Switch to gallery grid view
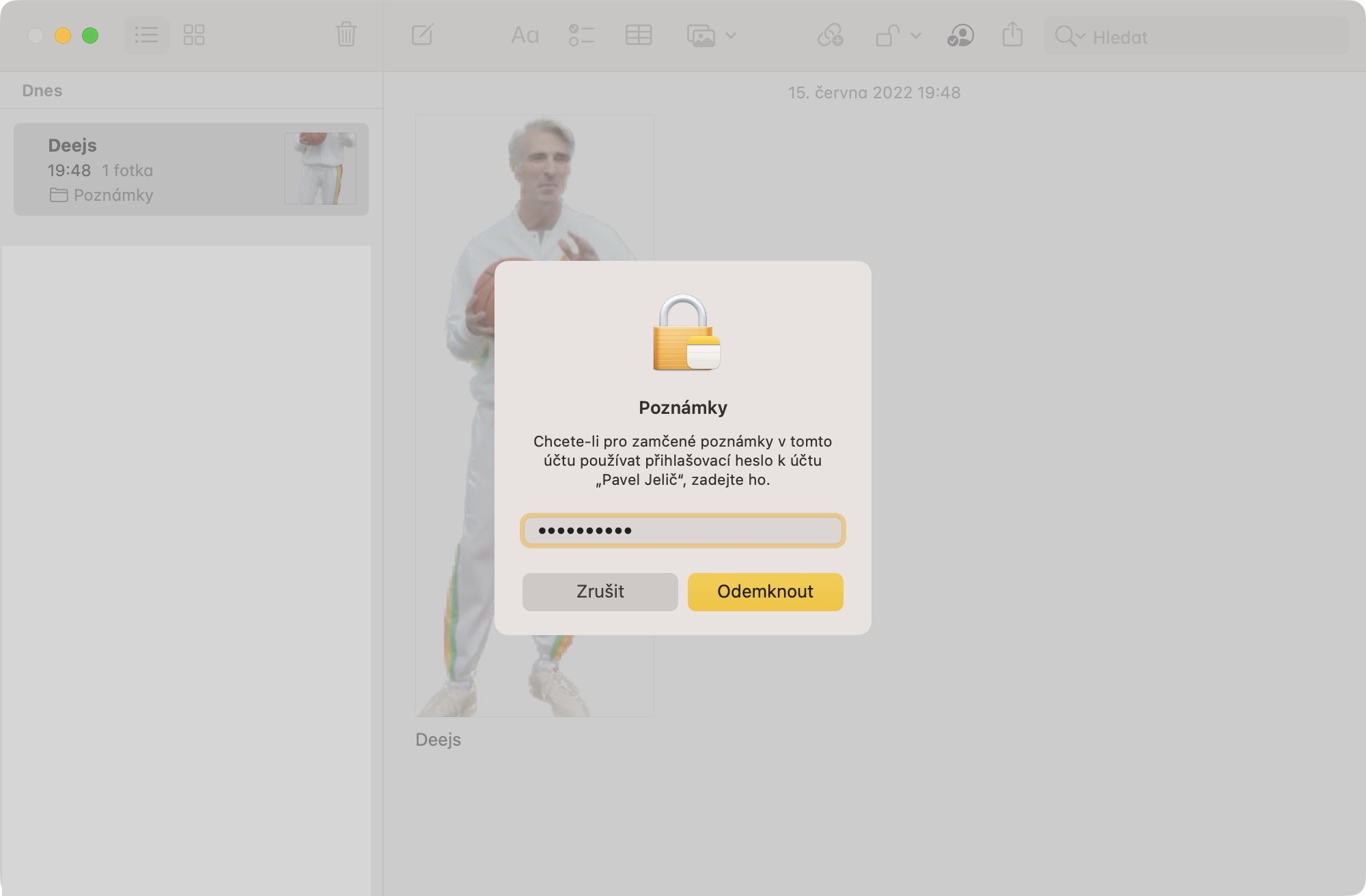This screenshot has height=896, width=1366. [194, 35]
